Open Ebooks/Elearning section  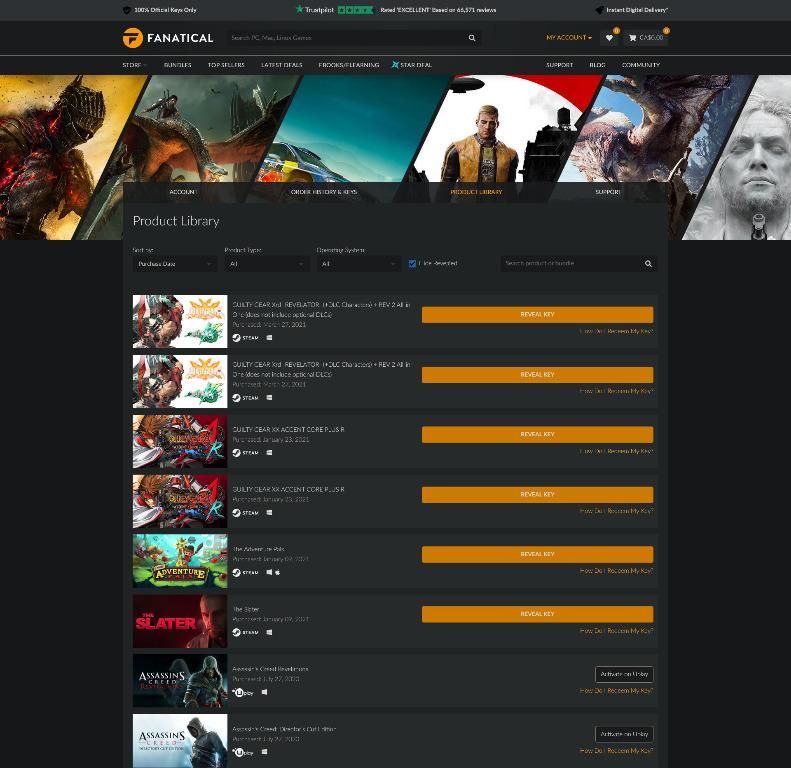coord(349,65)
